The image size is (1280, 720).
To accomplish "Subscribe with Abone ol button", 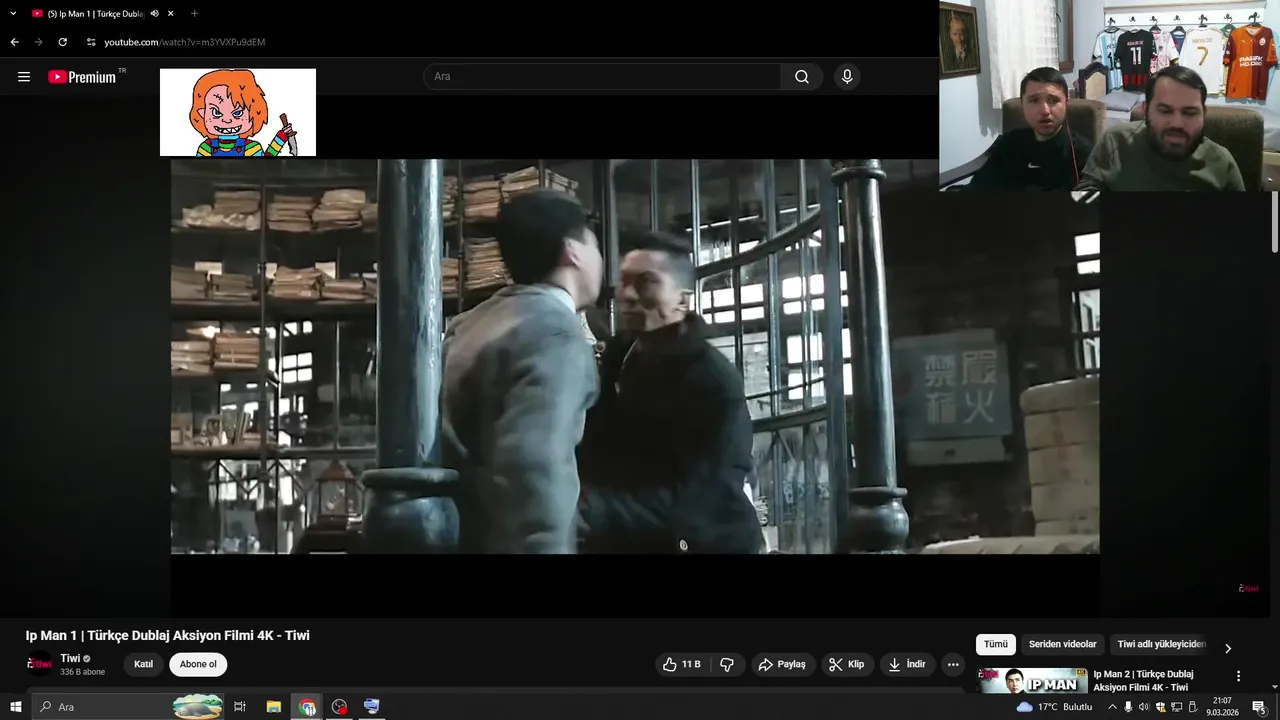I will click(x=198, y=664).
